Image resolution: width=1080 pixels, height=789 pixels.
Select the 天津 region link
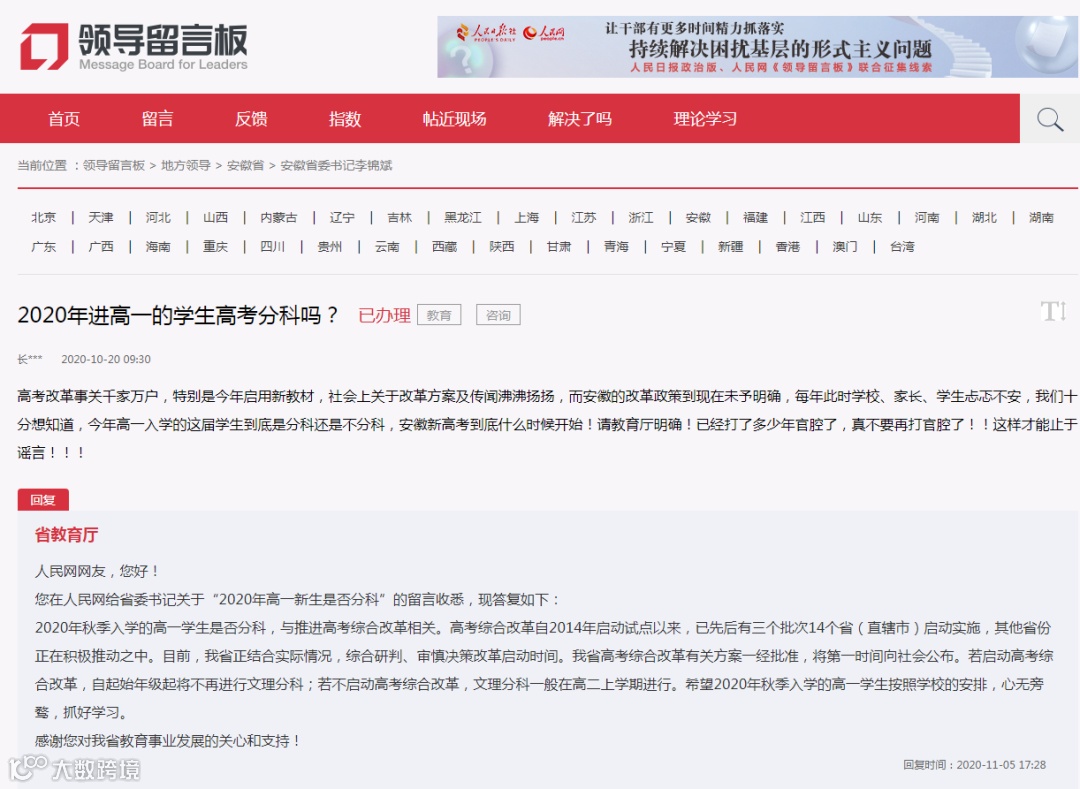pos(101,218)
